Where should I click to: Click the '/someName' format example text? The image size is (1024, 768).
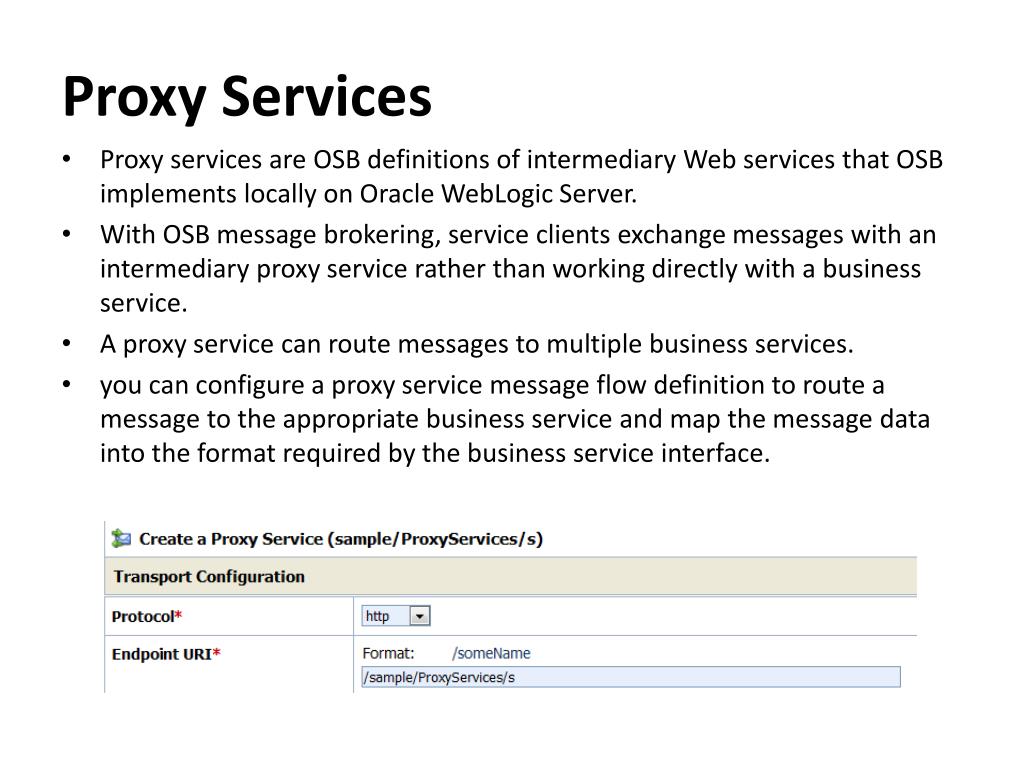491,654
